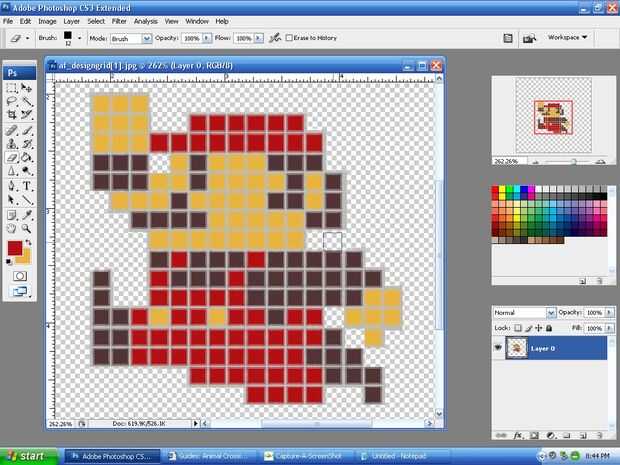Reset default foreground and background colors
Screen dimensions: 620x465
[x=8, y=261]
